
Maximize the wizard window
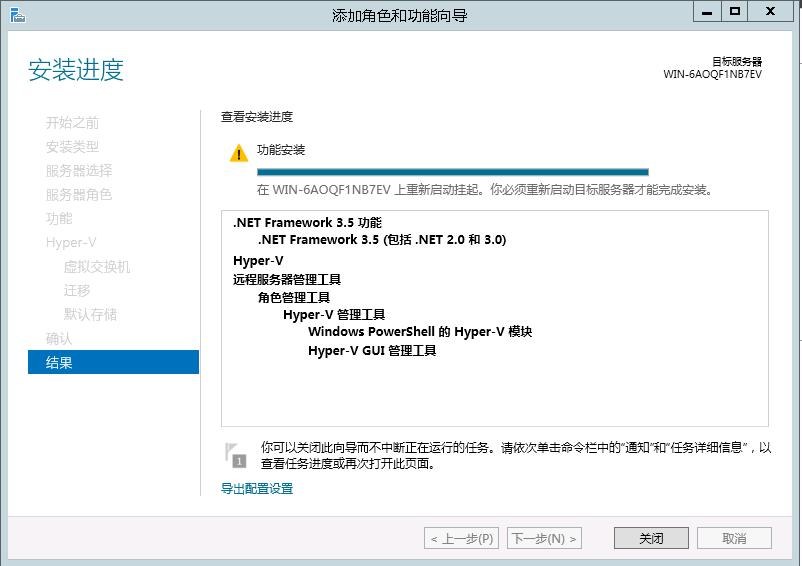(735, 11)
